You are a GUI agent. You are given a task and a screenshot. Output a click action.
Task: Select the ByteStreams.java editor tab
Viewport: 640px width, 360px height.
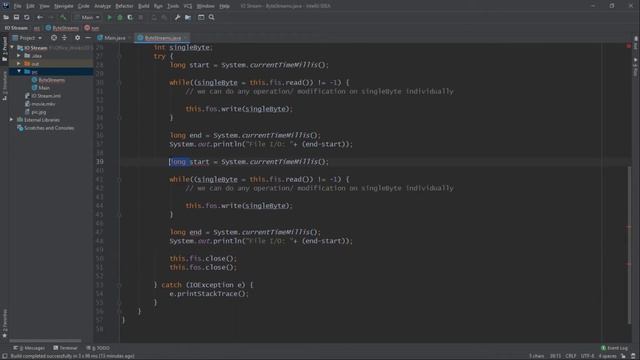tap(162, 38)
